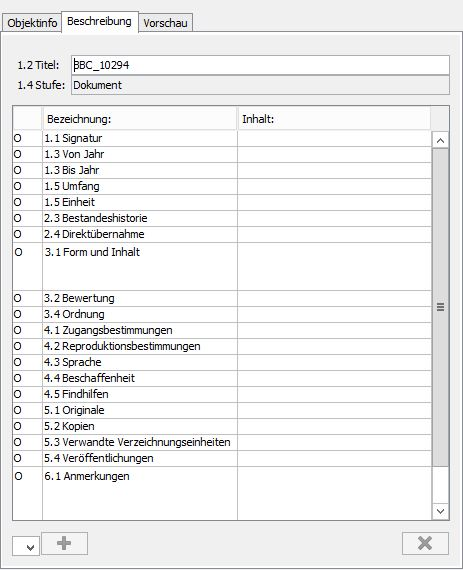Image resolution: width=463 pixels, height=570 pixels.
Task: Click the scrollbar down arrow
Action: pos(440,511)
